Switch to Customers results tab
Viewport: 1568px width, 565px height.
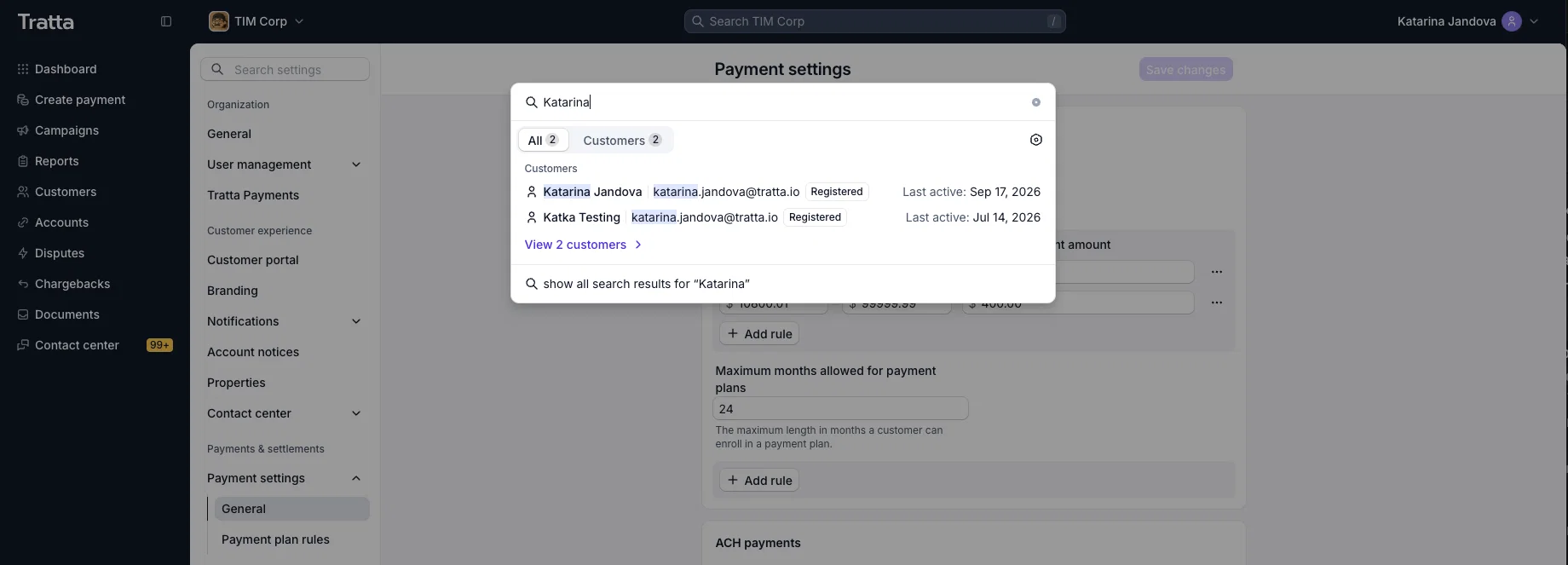622,141
